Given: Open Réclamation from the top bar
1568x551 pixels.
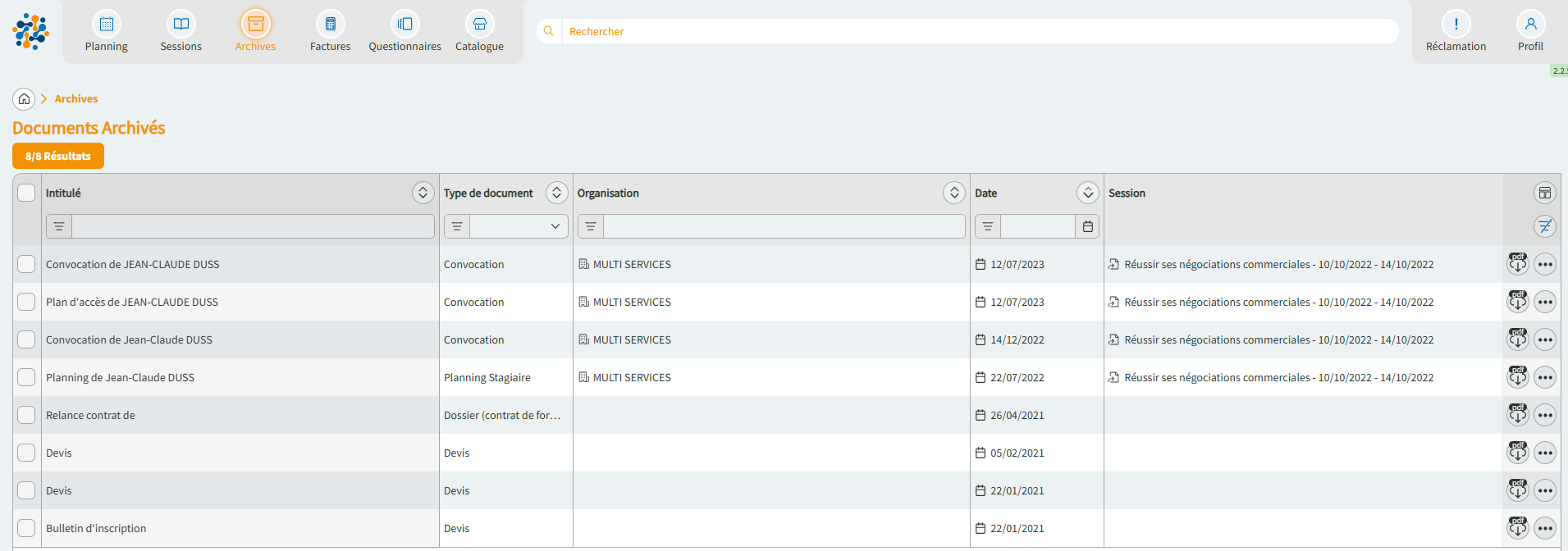Looking at the screenshot, I should tap(1455, 32).
